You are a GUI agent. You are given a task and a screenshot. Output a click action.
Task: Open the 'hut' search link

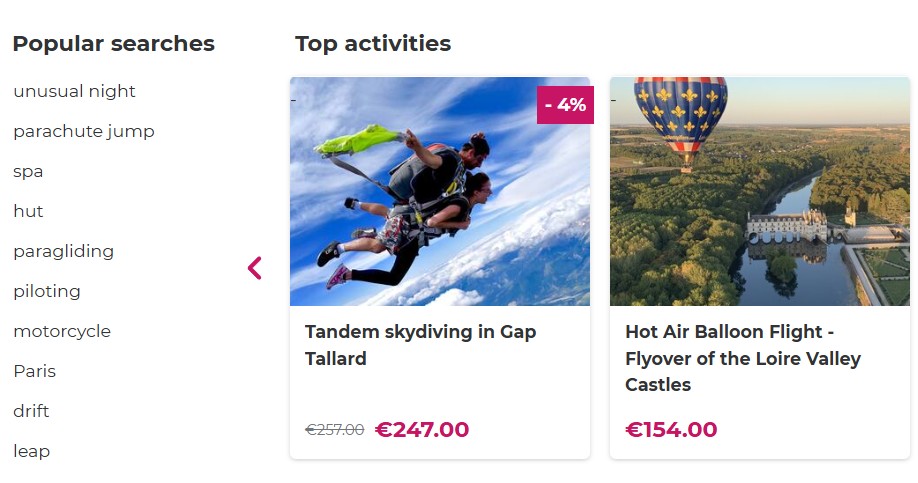pyautogui.click(x=28, y=211)
